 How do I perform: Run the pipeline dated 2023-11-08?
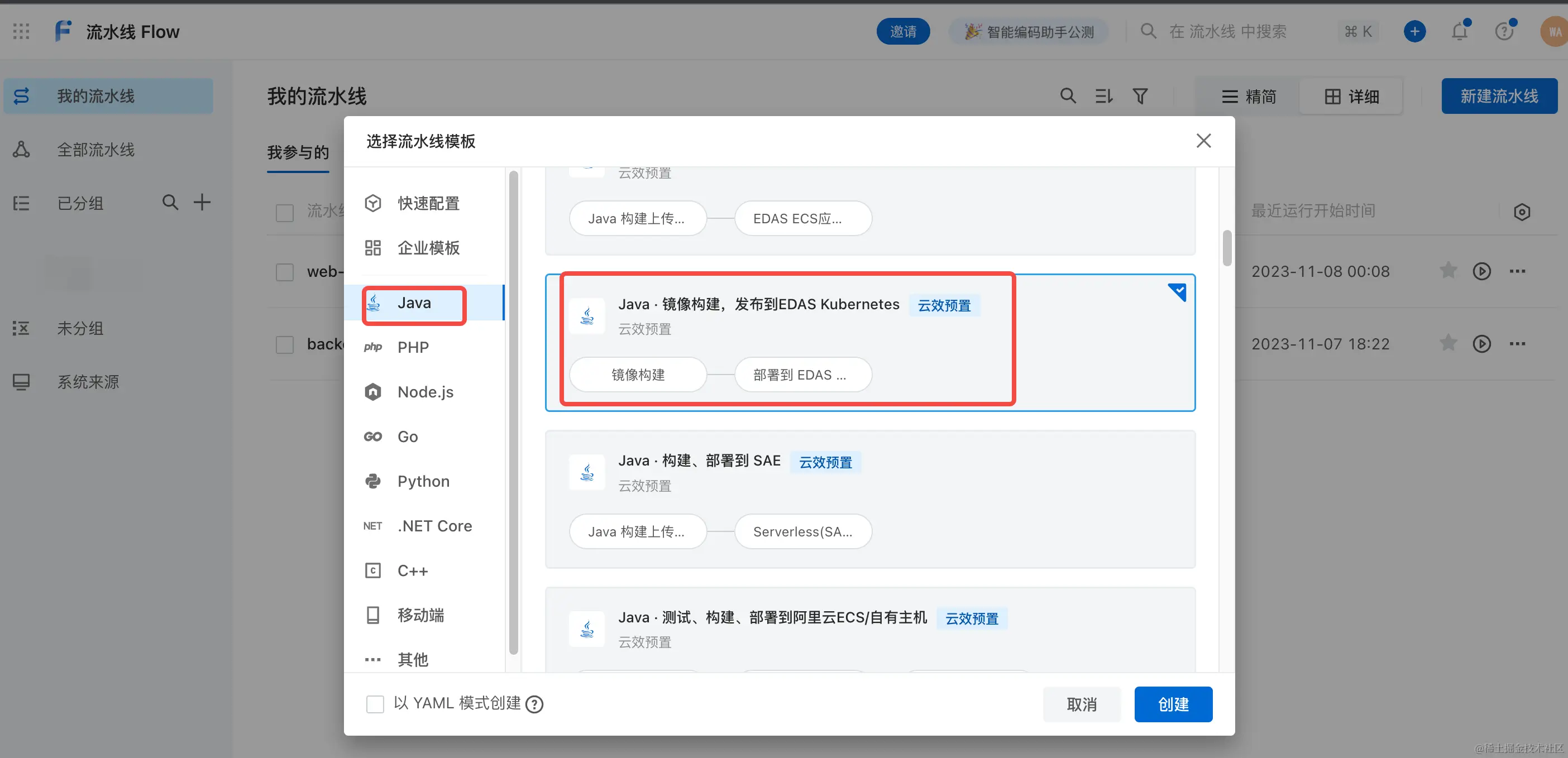pos(1481,271)
